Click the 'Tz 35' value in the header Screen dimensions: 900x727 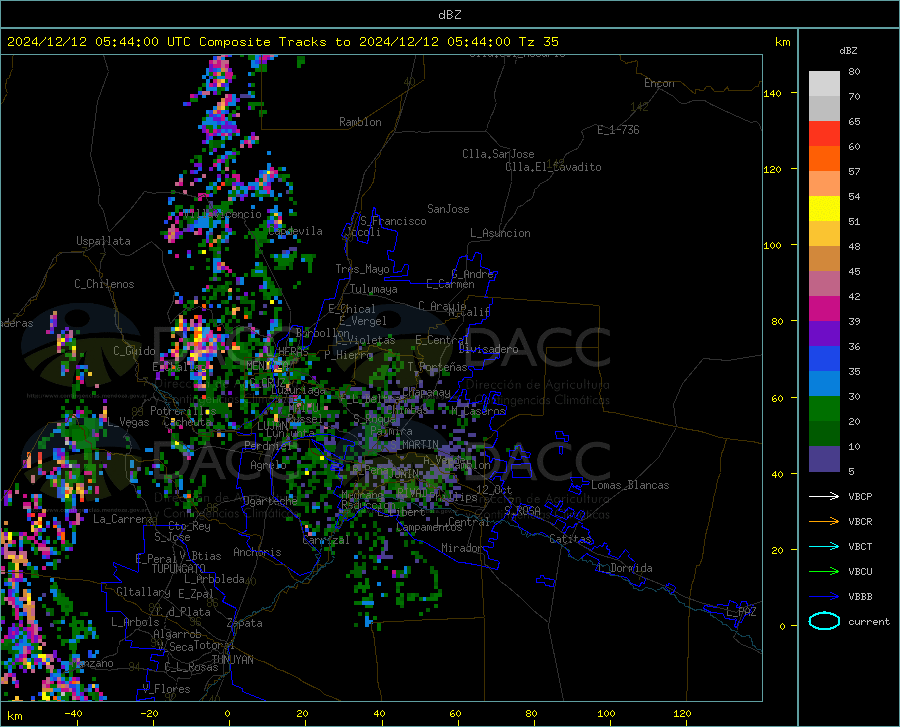(538, 42)
